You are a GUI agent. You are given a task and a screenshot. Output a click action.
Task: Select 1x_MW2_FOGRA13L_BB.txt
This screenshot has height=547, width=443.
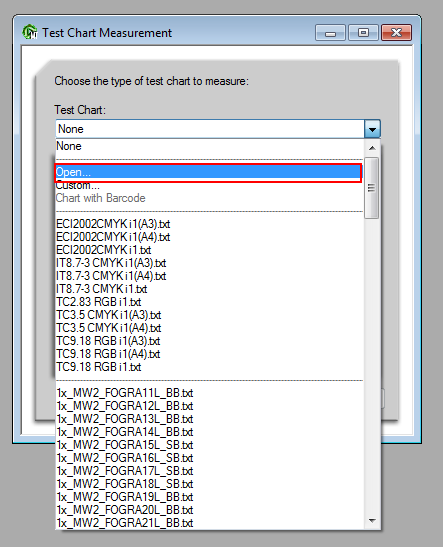[x=209, y=419]
